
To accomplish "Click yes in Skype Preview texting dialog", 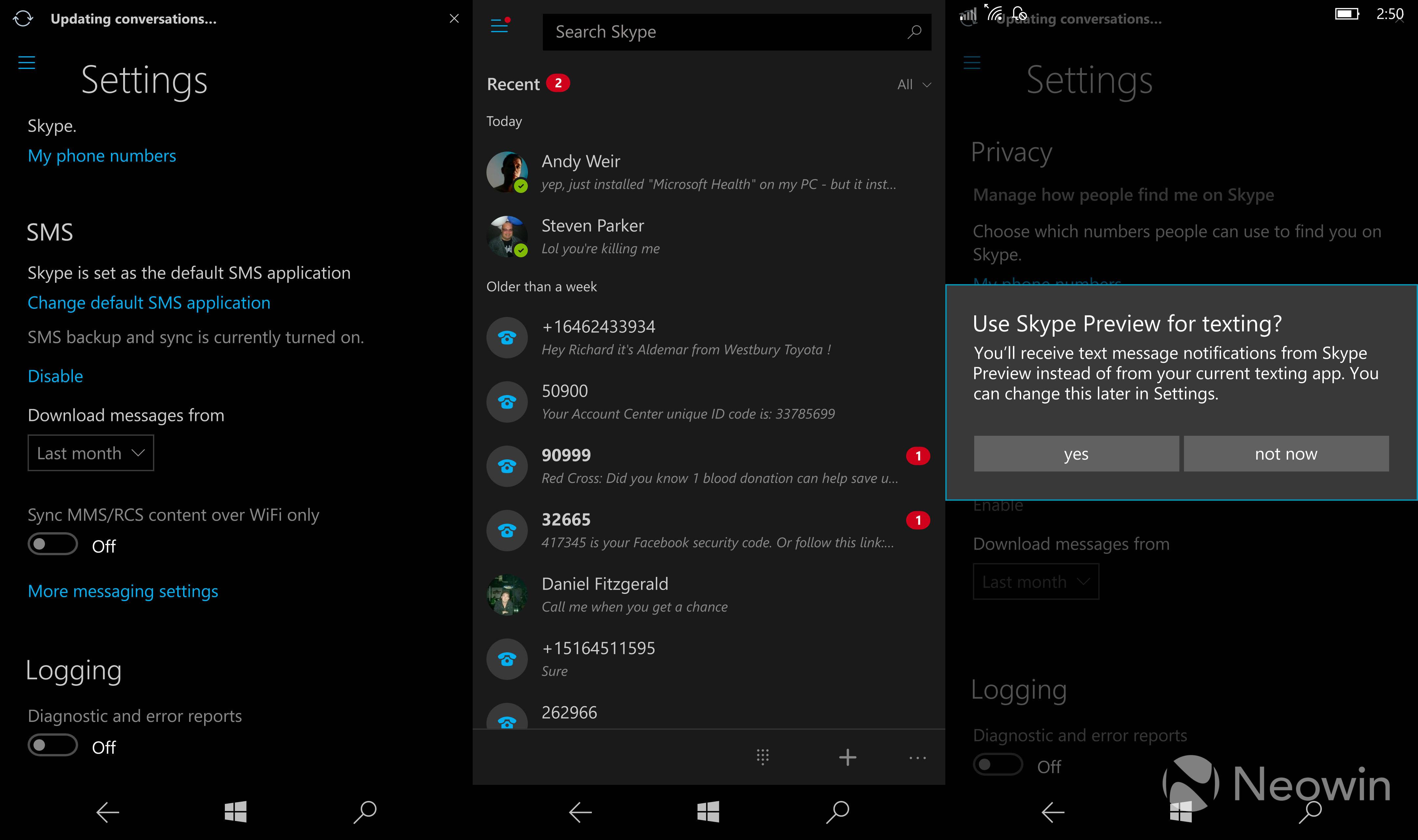I will coord(1076,453).
